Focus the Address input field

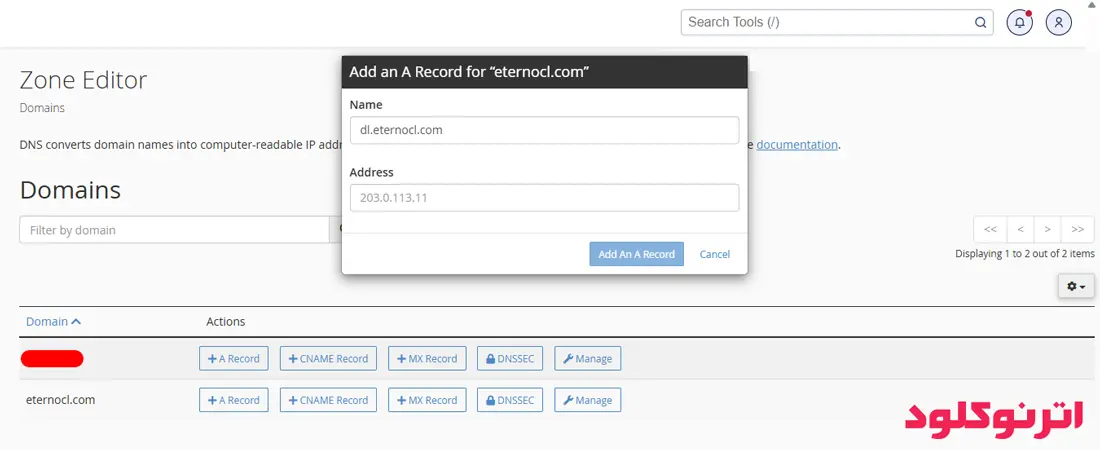pyautogui.click(x=544, y=198)
